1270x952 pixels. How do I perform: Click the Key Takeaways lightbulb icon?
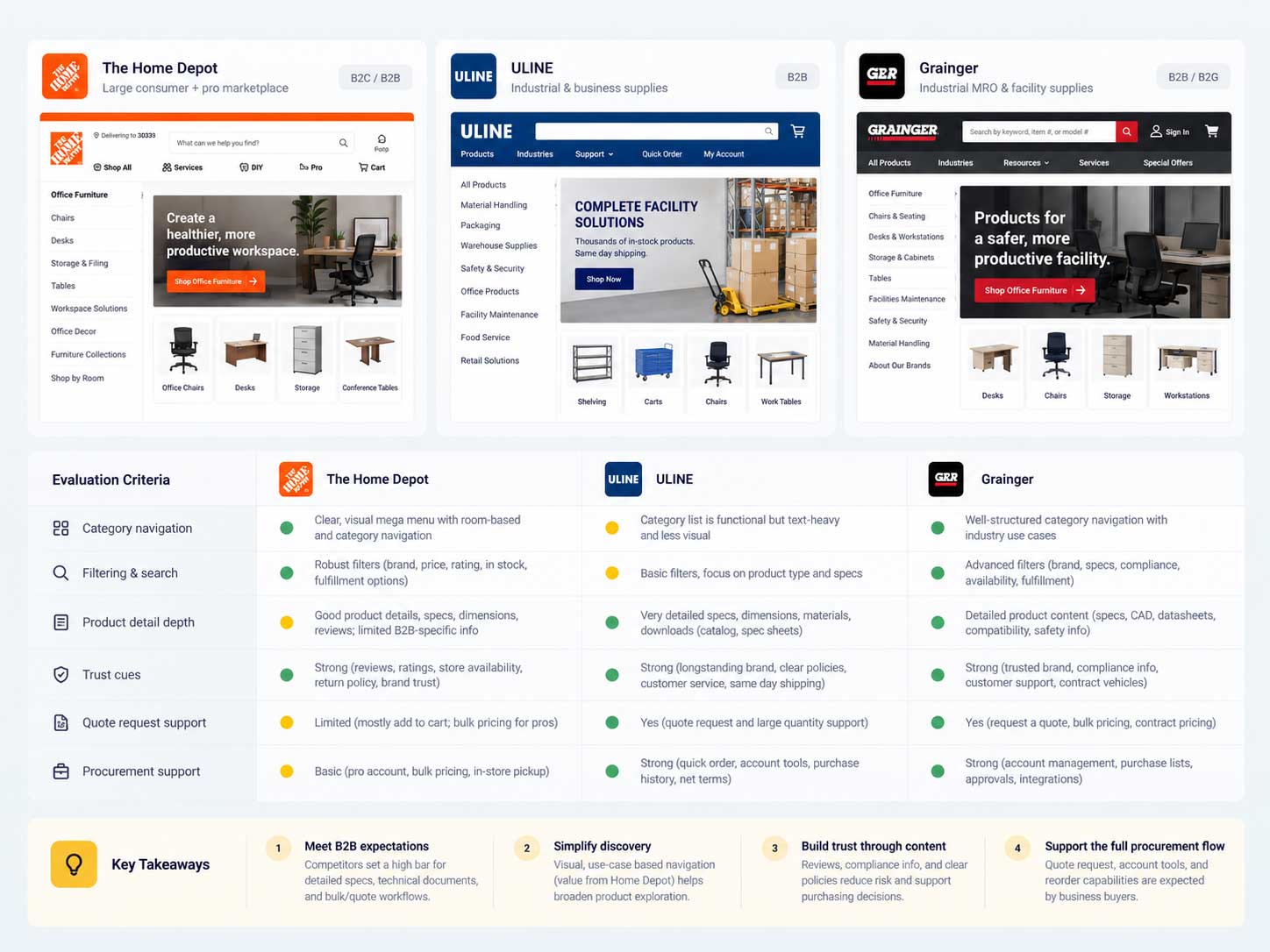(x=74, y=864)
